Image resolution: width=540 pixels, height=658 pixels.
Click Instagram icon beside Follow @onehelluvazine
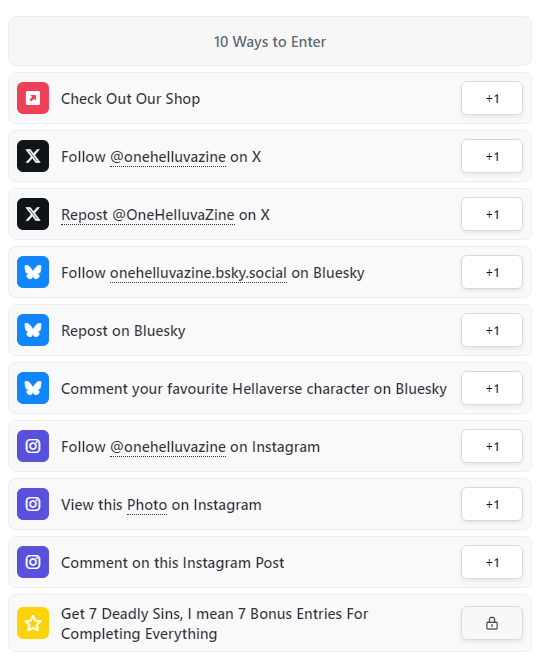(x=33, y=446)
